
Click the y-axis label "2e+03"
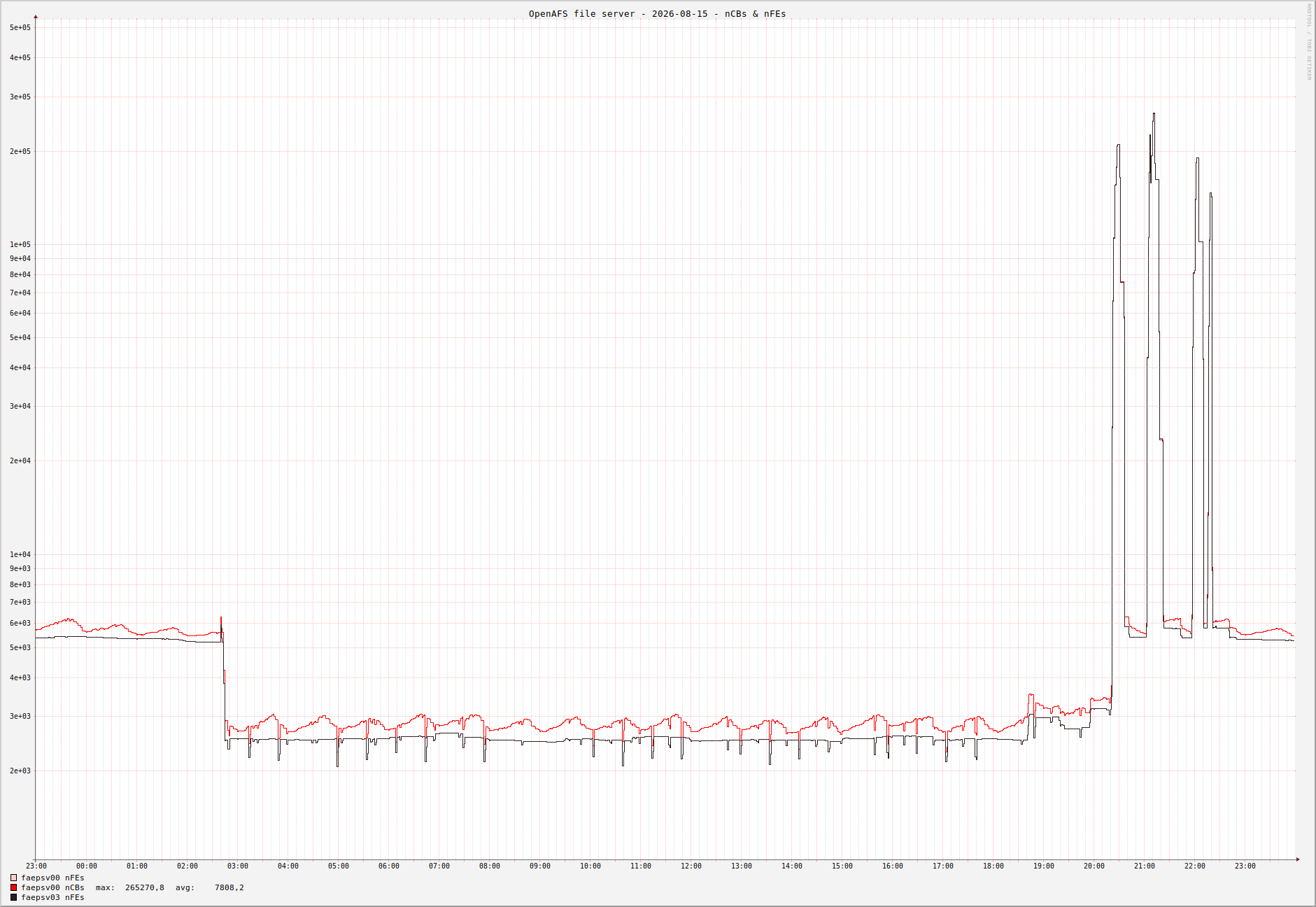point(20,771)
